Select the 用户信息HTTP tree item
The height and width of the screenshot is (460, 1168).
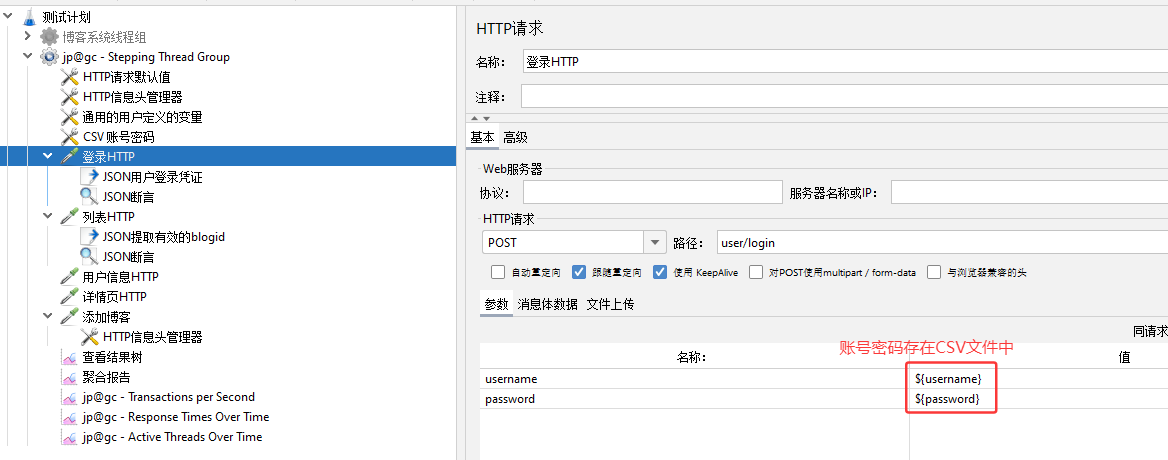point(120,277)
